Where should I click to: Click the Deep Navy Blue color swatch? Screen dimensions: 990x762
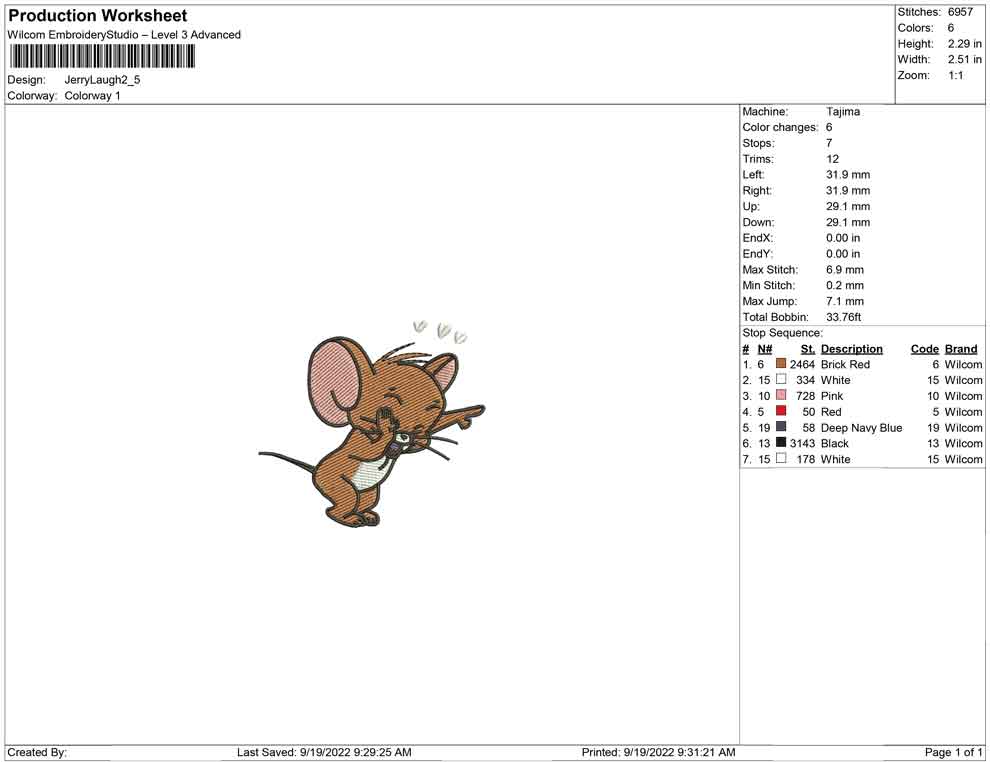781,427
